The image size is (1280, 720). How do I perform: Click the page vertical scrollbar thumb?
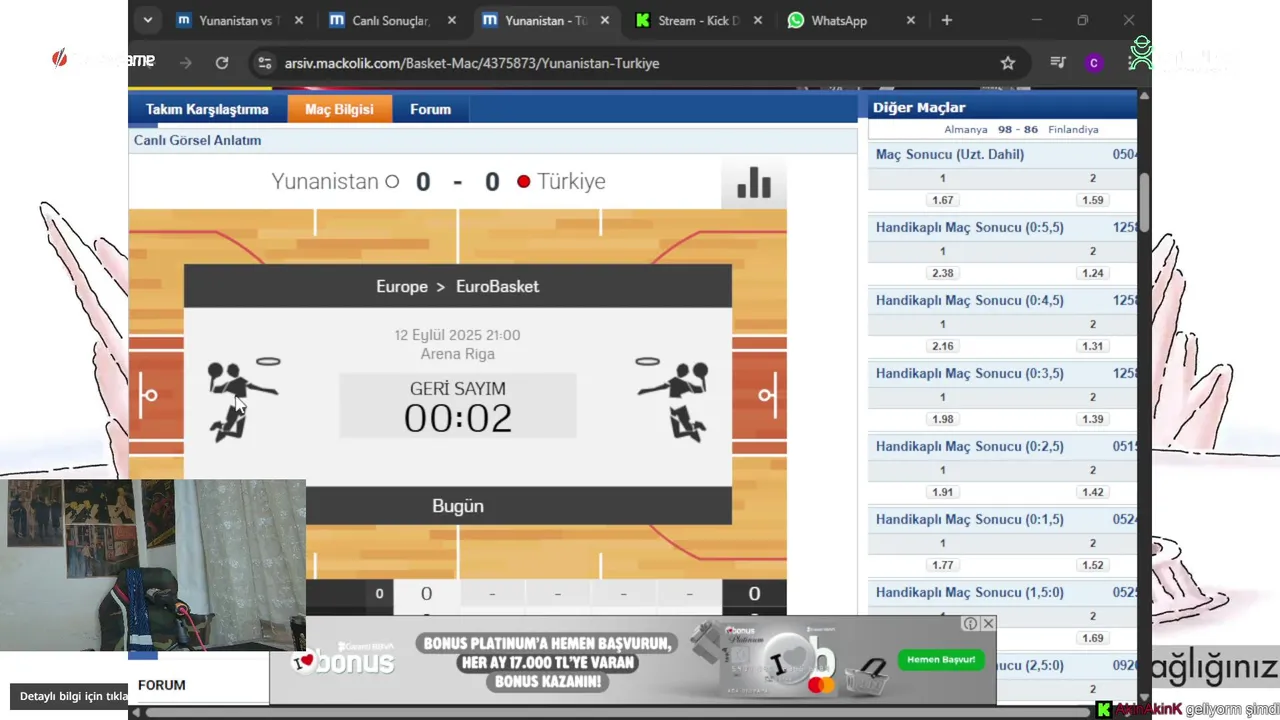[1145, 202]
